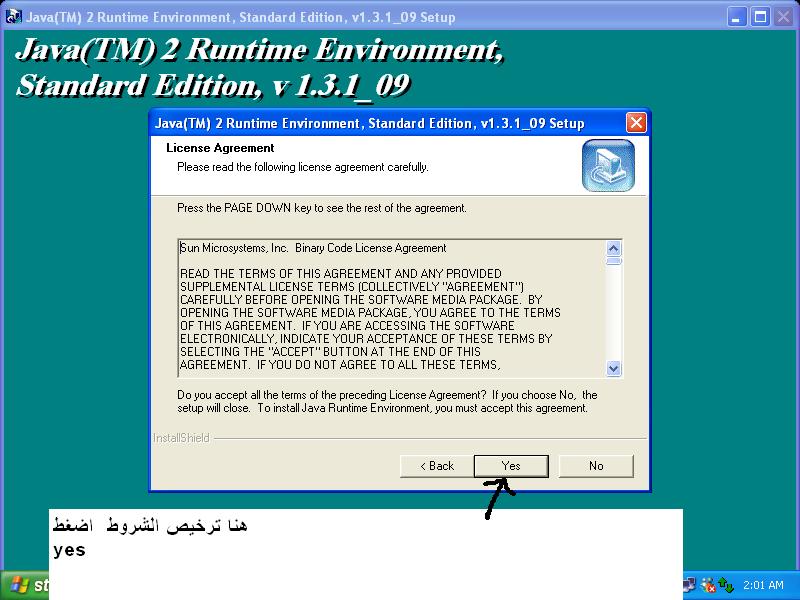Click the license text scrollbar down arrow

pos(613,368)
